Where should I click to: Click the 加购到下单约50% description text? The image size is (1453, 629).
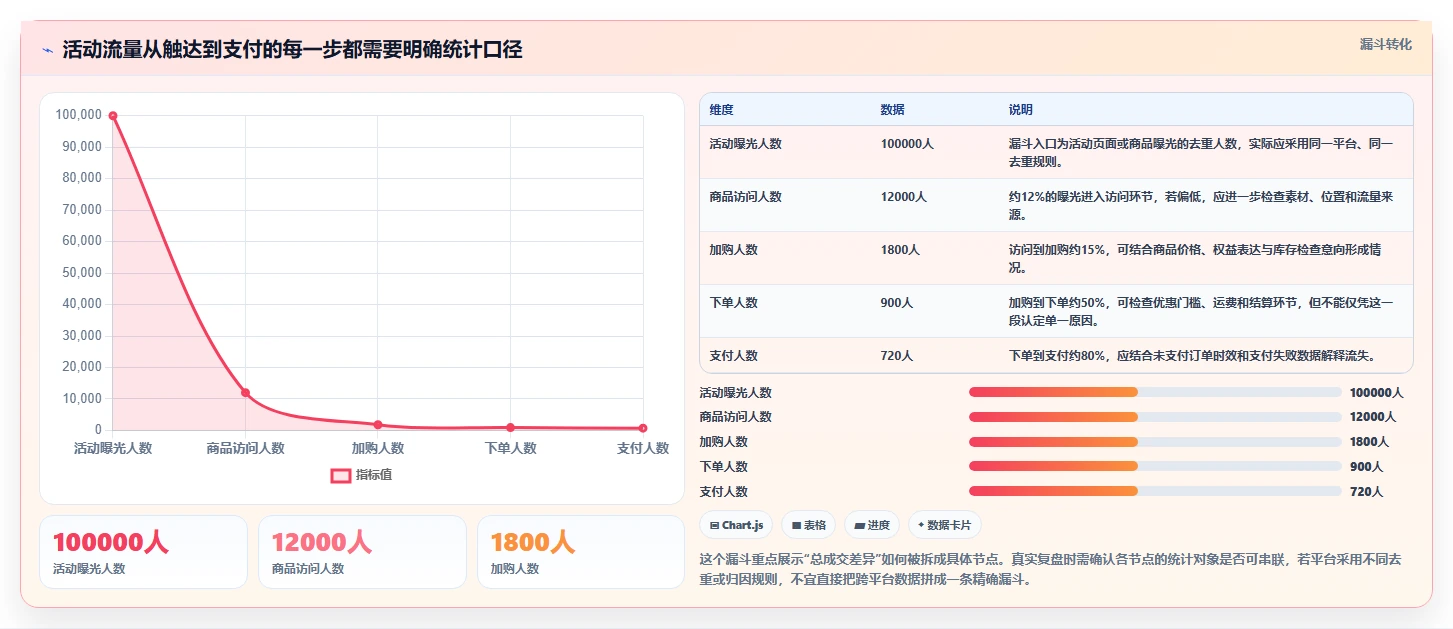(x=1200, y=312)
